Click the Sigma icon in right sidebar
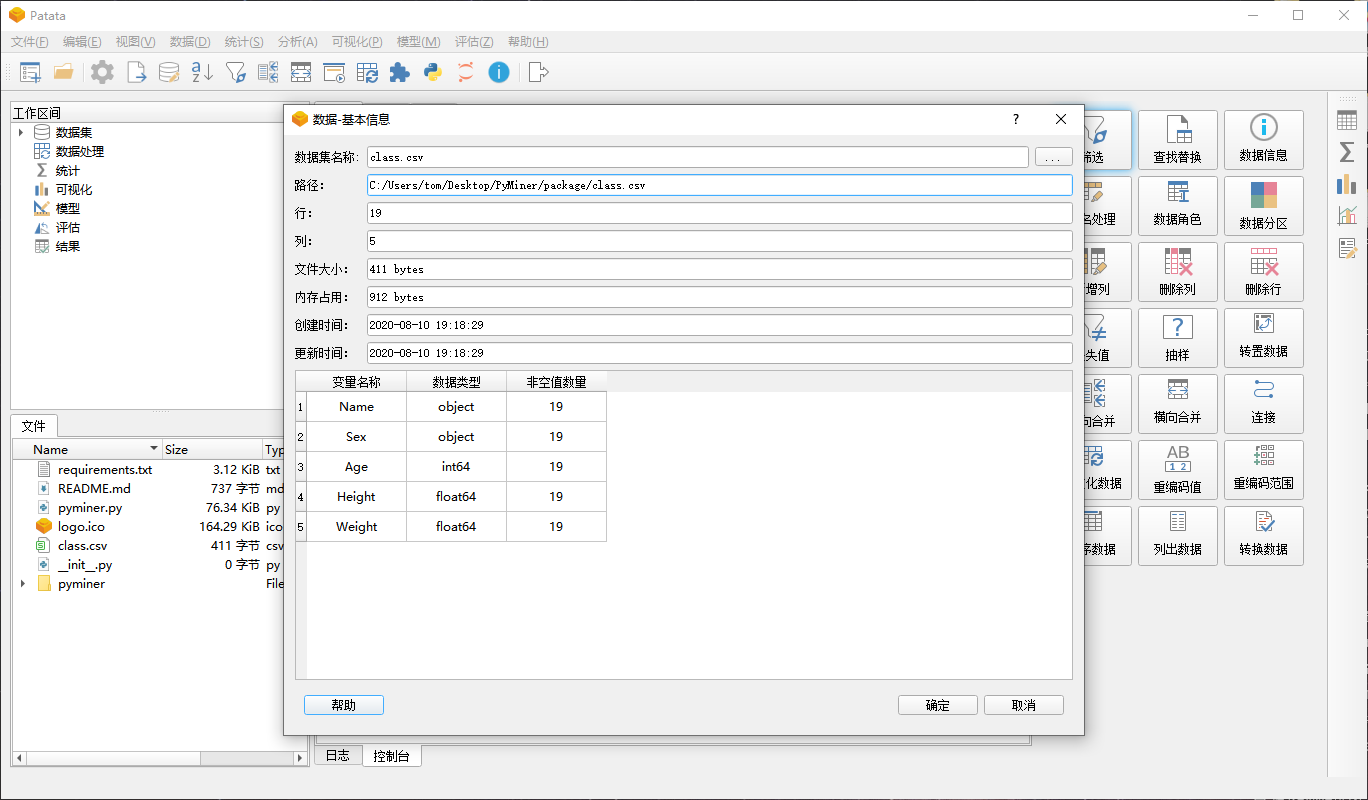Image resolution: width=1368 pixels, height=800 pixels. point(1347,152)
